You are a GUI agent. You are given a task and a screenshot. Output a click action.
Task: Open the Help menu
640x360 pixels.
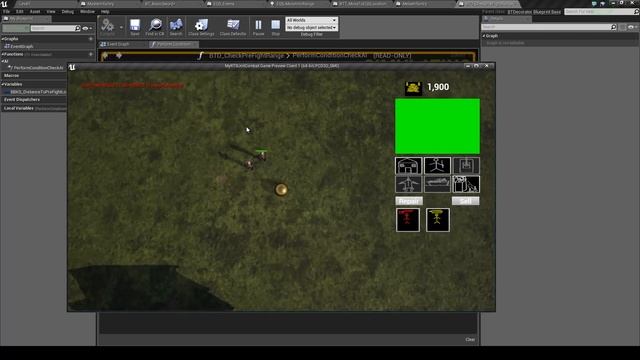click(x=105, y=11)
